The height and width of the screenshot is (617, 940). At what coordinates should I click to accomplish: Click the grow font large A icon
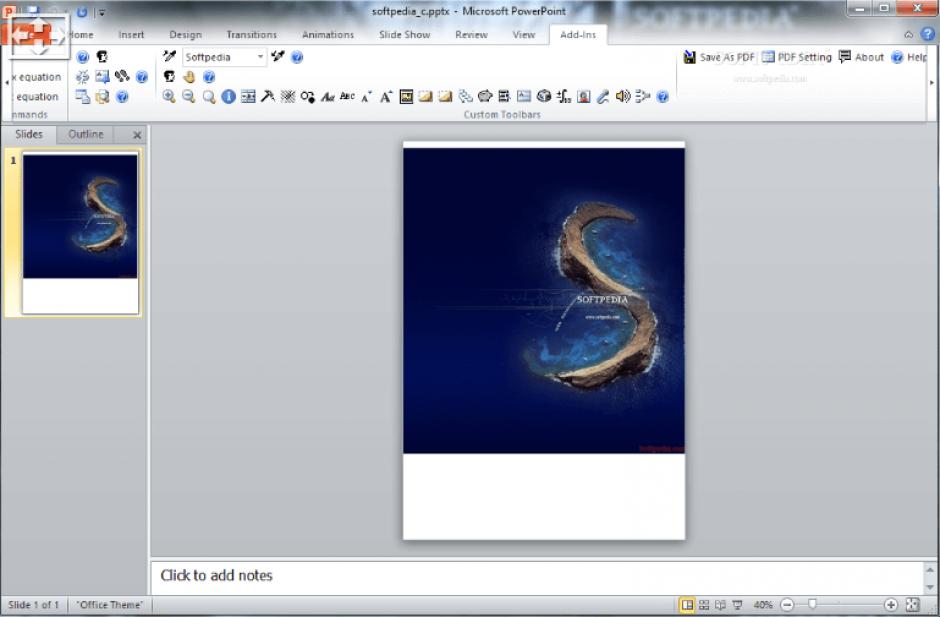coord(386,97)
